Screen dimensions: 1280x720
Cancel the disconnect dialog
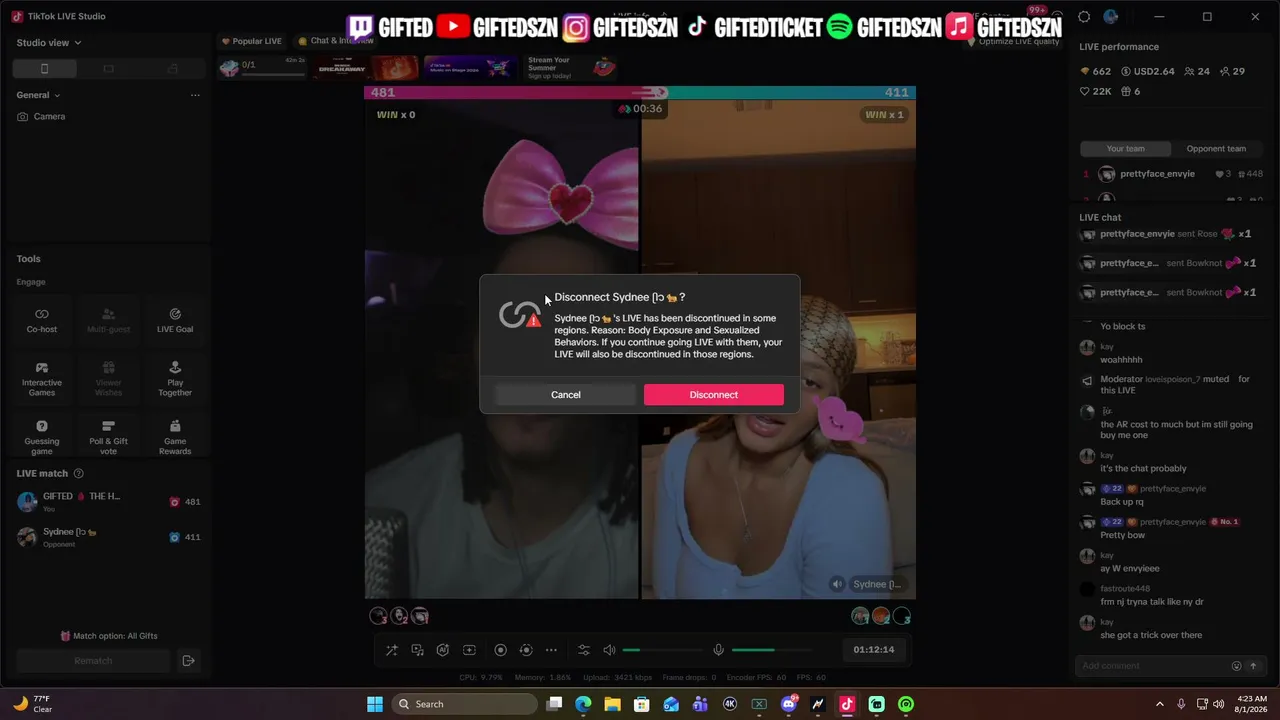tap(565, 395)
